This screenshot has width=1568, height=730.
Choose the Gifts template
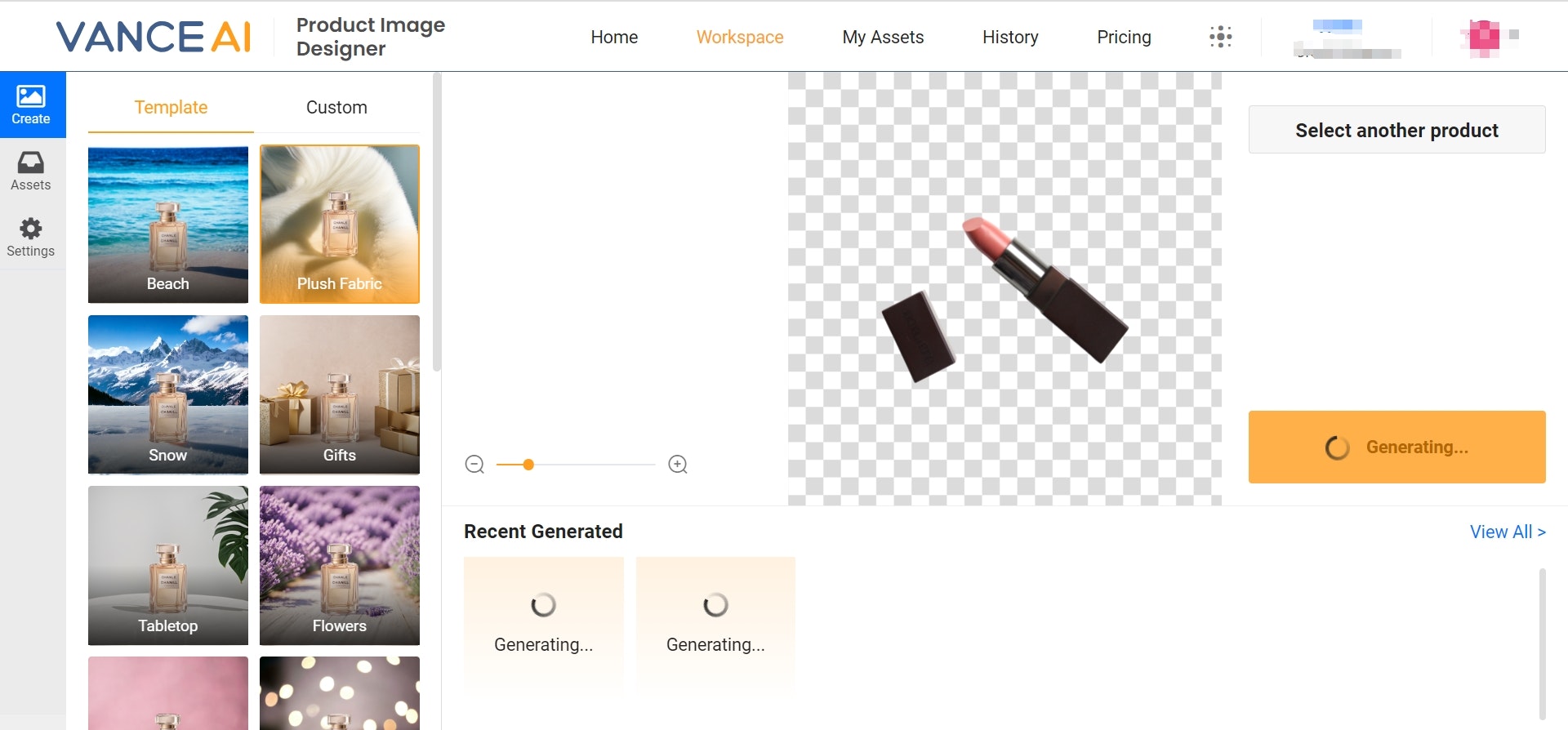[x=340, y=395]
